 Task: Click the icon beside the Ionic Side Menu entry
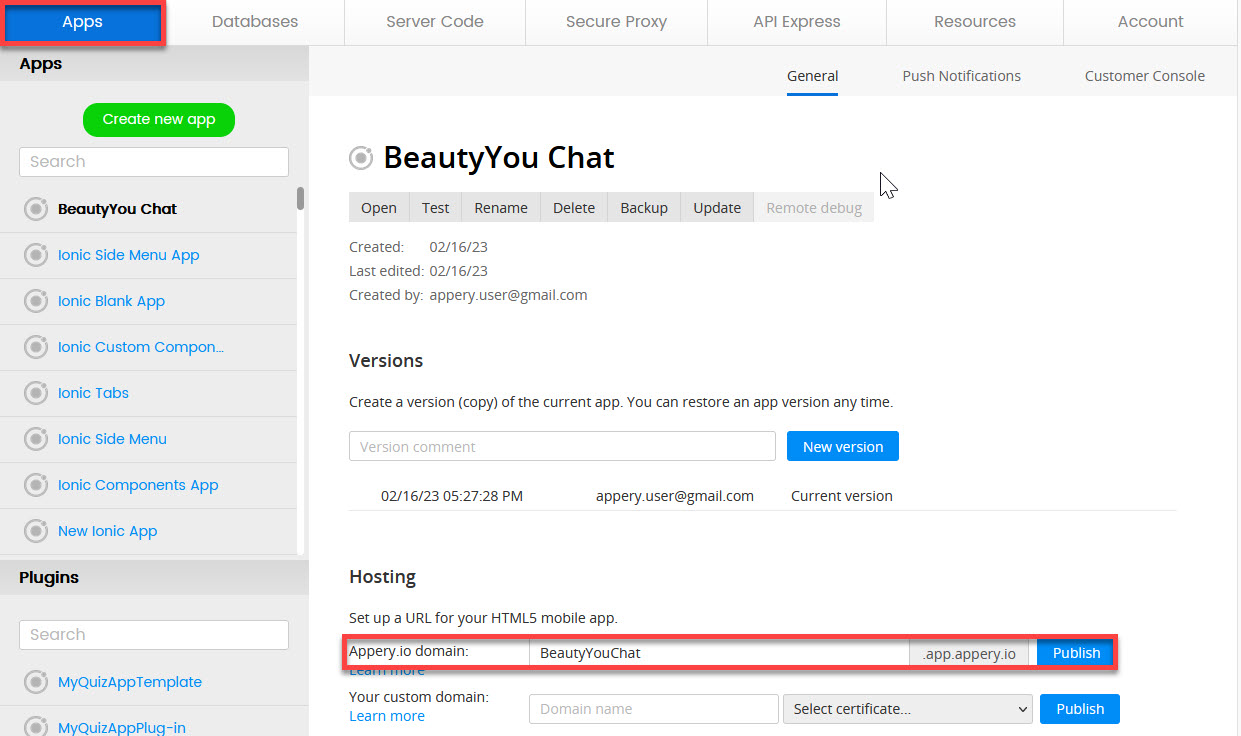(36, 439)
